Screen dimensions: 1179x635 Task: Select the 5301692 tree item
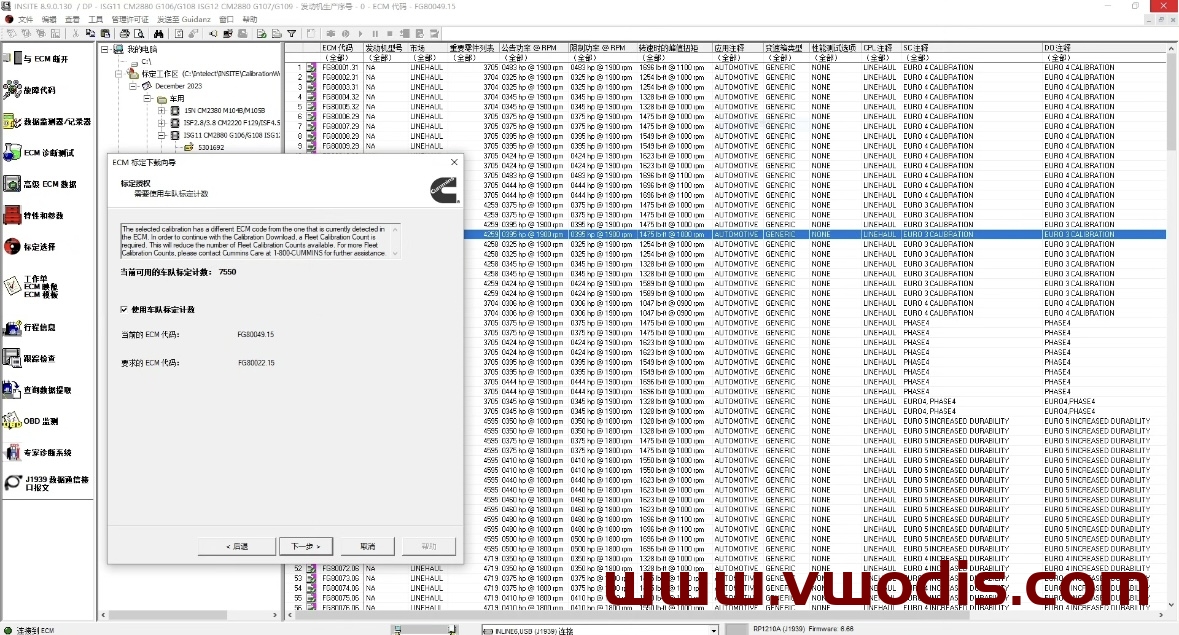[211, 147]
